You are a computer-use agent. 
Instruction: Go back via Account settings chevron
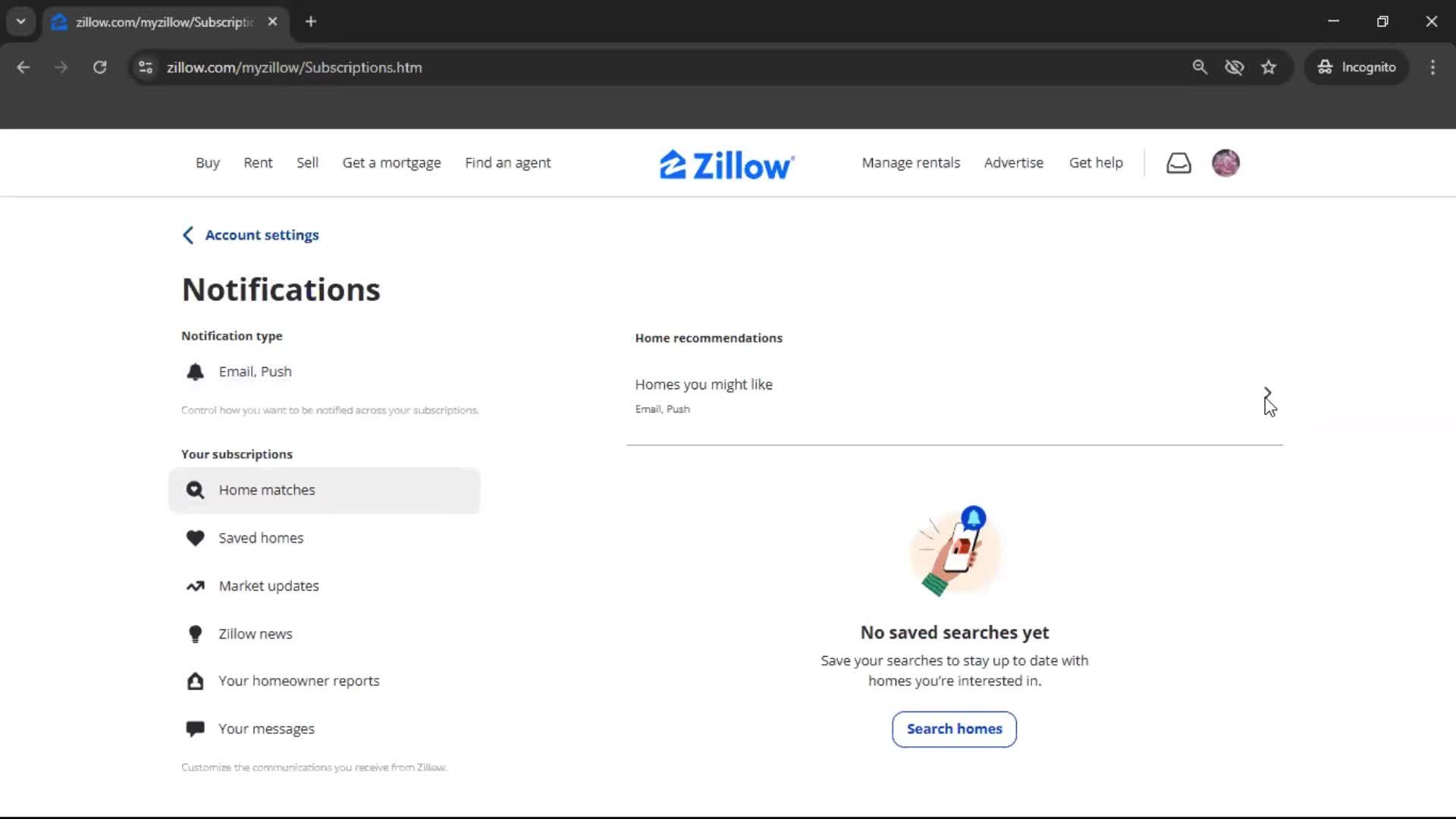tap(188, 235)
